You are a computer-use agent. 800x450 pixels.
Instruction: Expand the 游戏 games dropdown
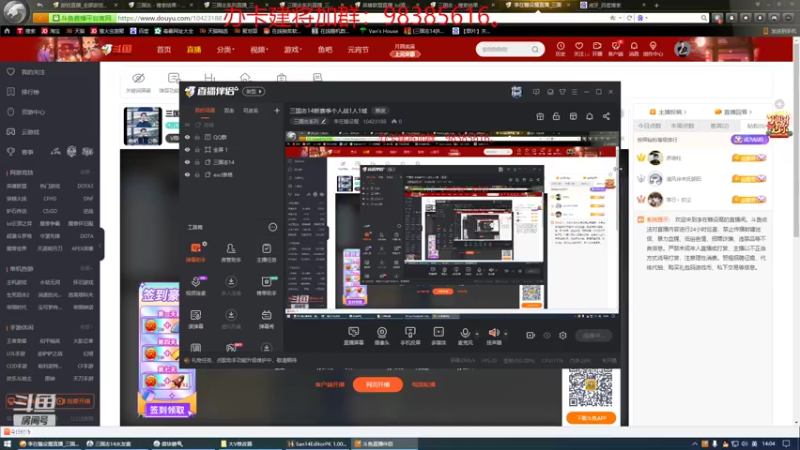click(293, 49)
